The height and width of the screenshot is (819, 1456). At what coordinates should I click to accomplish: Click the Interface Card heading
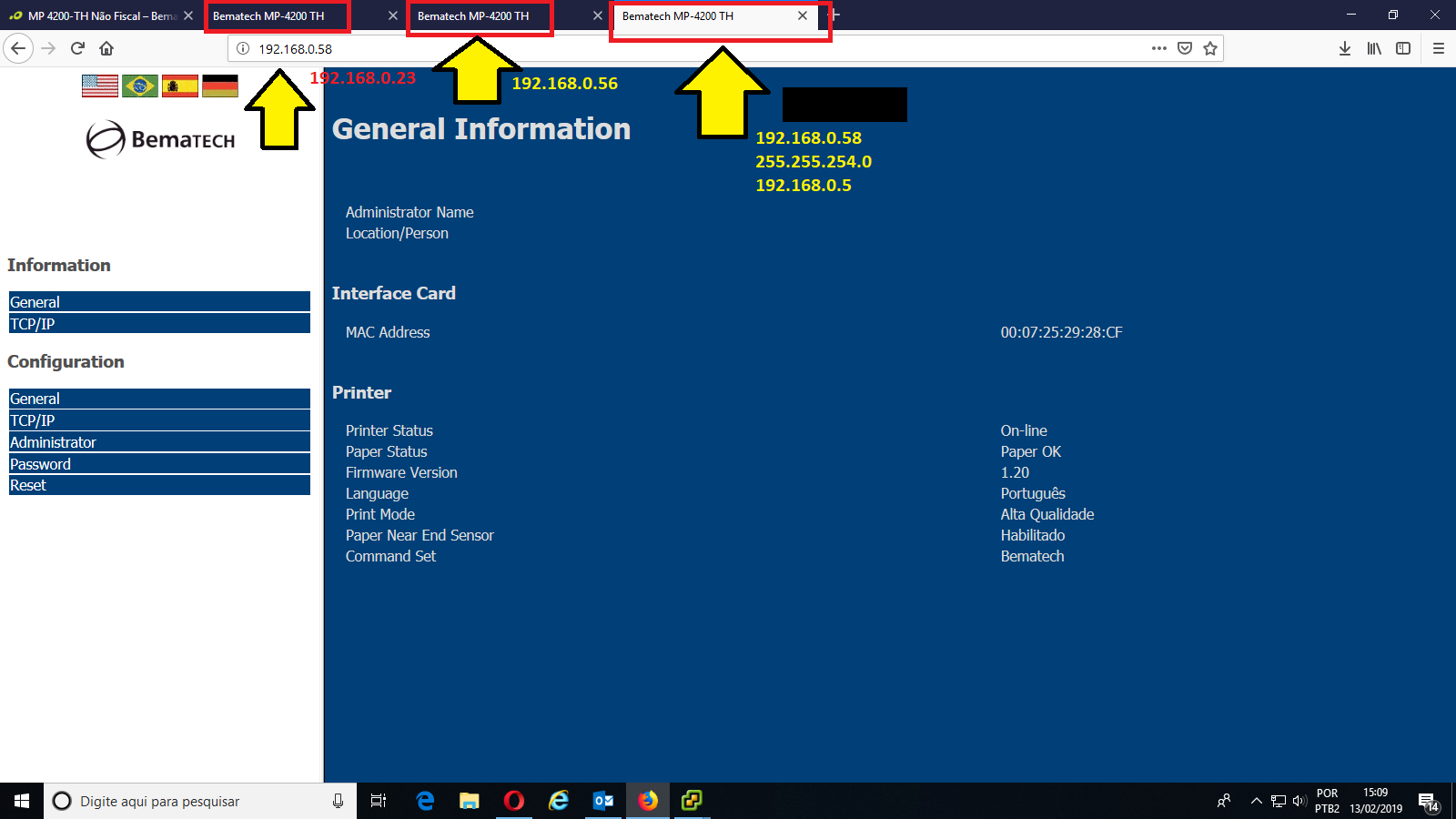click(394, 293)
